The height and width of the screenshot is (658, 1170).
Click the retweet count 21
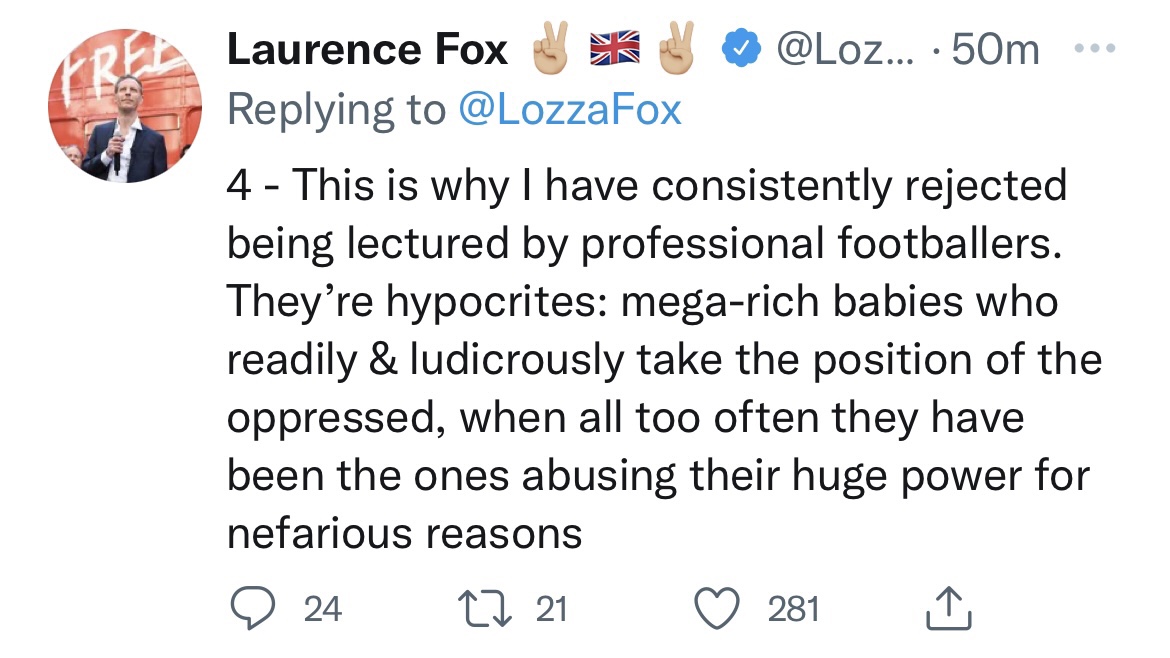[551, 608]
